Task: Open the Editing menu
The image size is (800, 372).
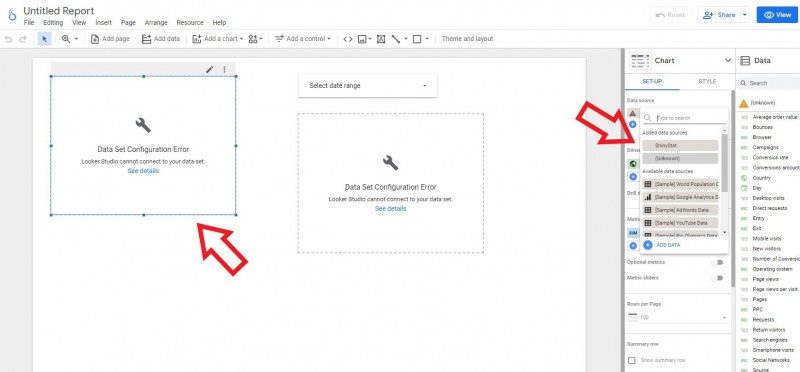Action: [x=53, y=23]
